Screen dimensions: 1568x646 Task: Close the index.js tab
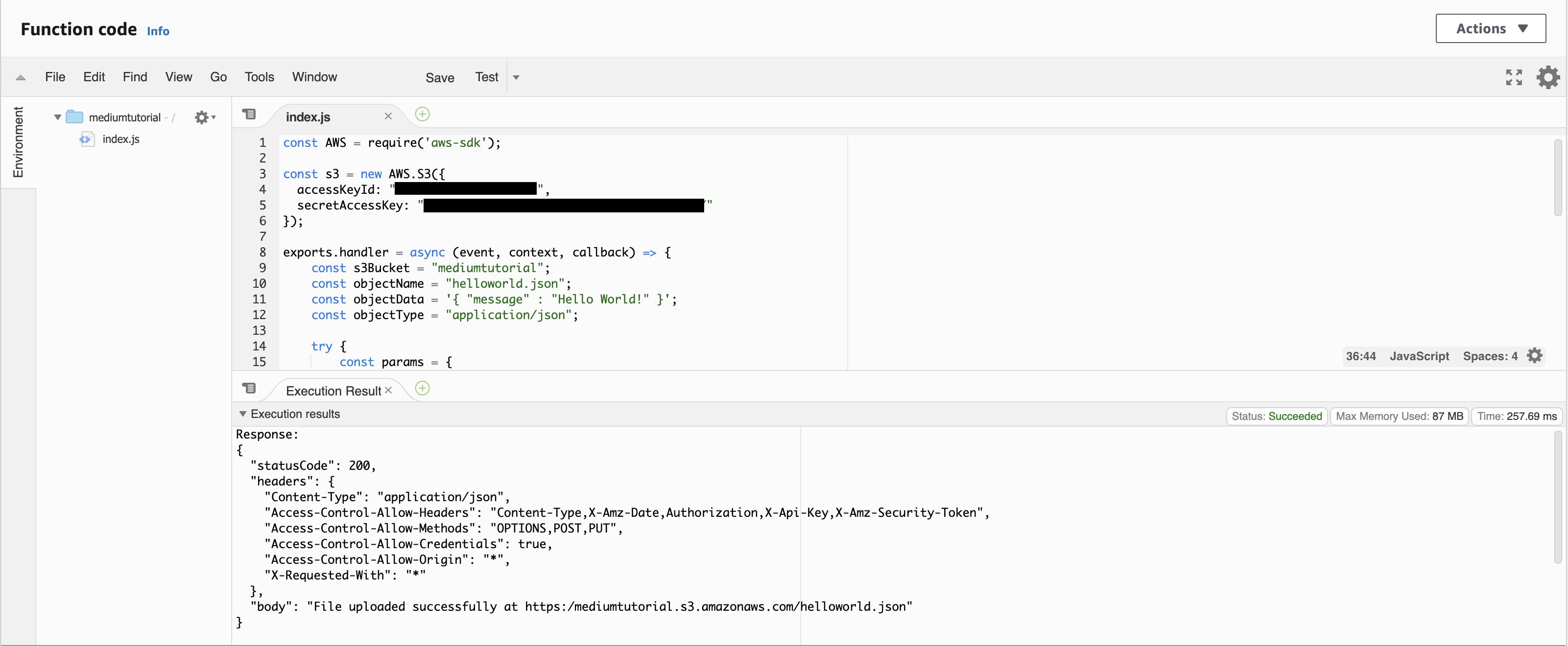[388, 116]
